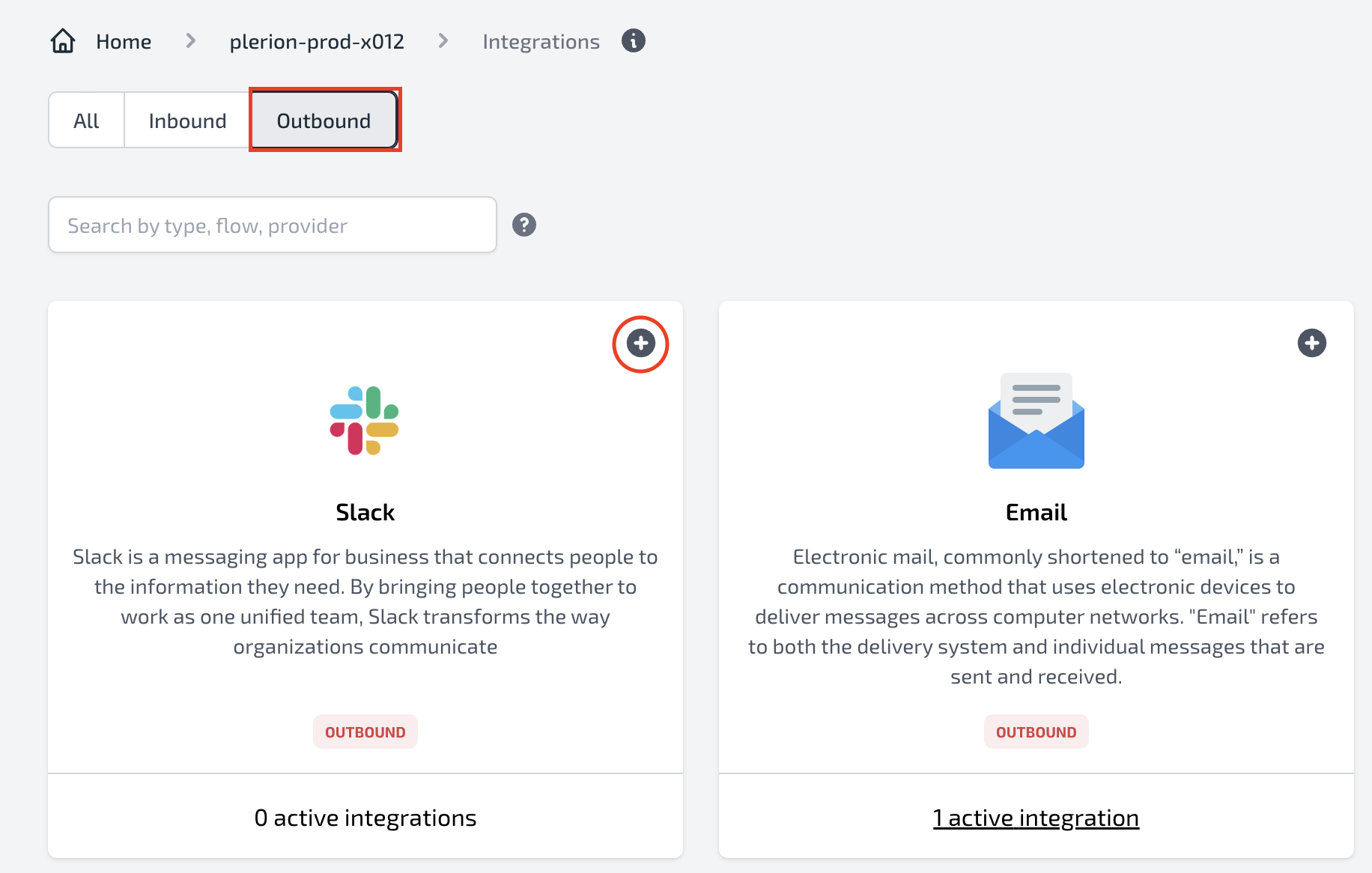The image size is (1372, 873).
Task: Click the breadcrumb chevron after Home
Action: tap(191, 41)
